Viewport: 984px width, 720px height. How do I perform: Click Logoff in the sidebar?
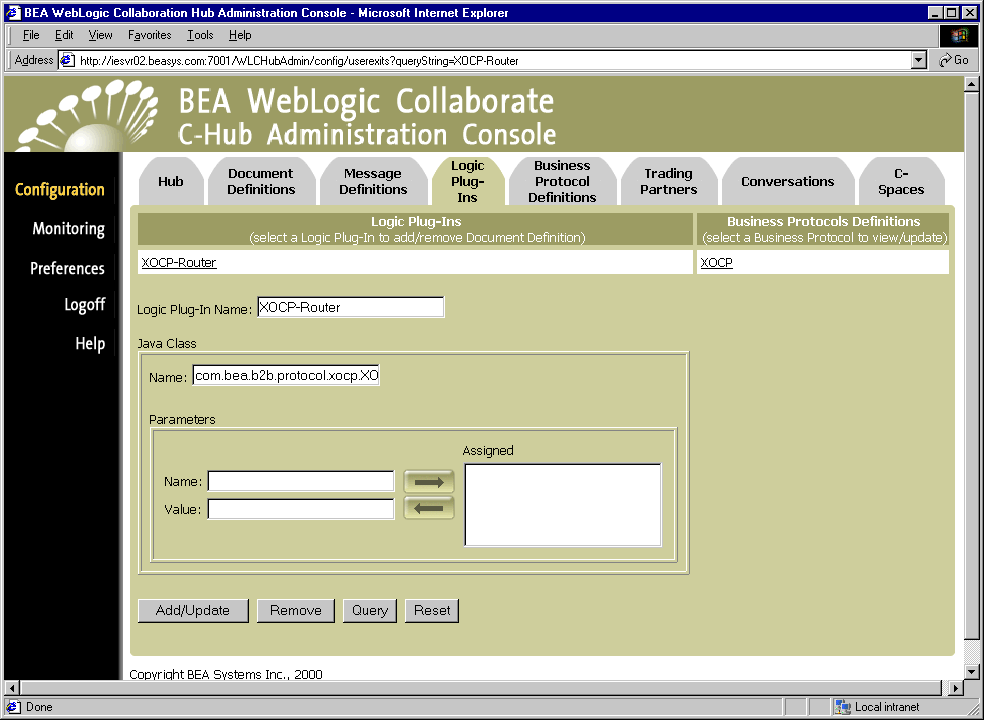(x=85, y=304)
